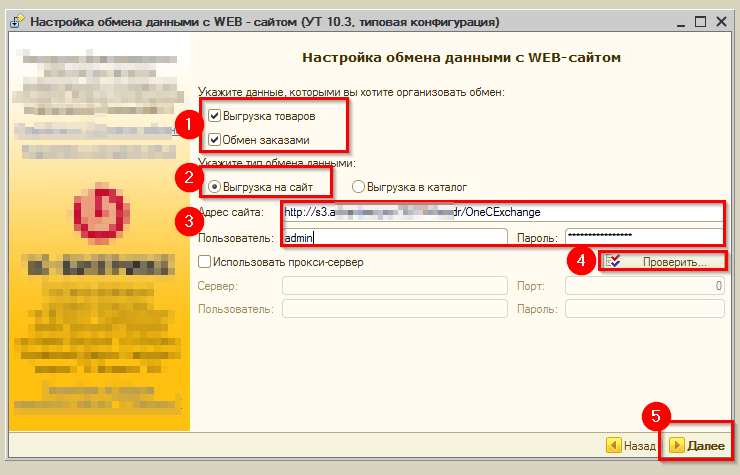Viewport: 740px width, 475px height.
Task: Select the Выгрузка на сайт radio button
Action: coord(215,186)
